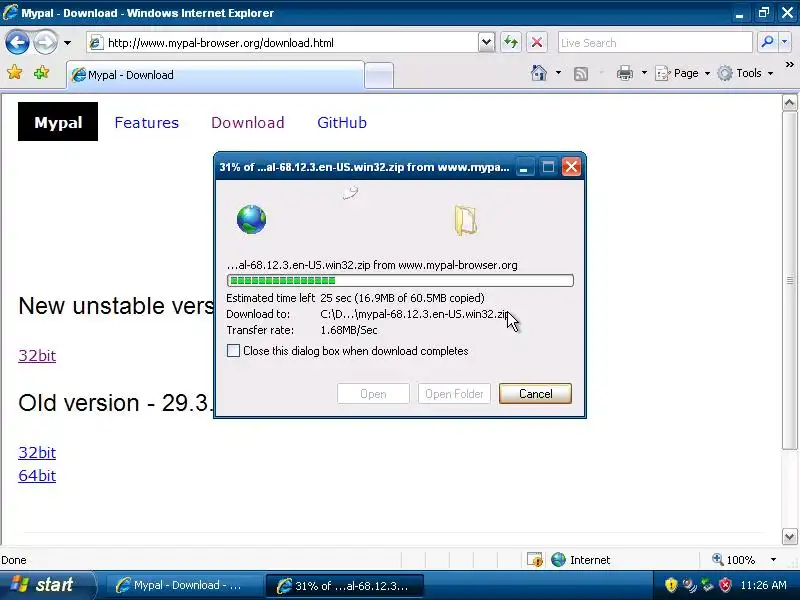This screenshot has width=800, height=600.
Task: Open a new blank tab
Action: point(379,76)
